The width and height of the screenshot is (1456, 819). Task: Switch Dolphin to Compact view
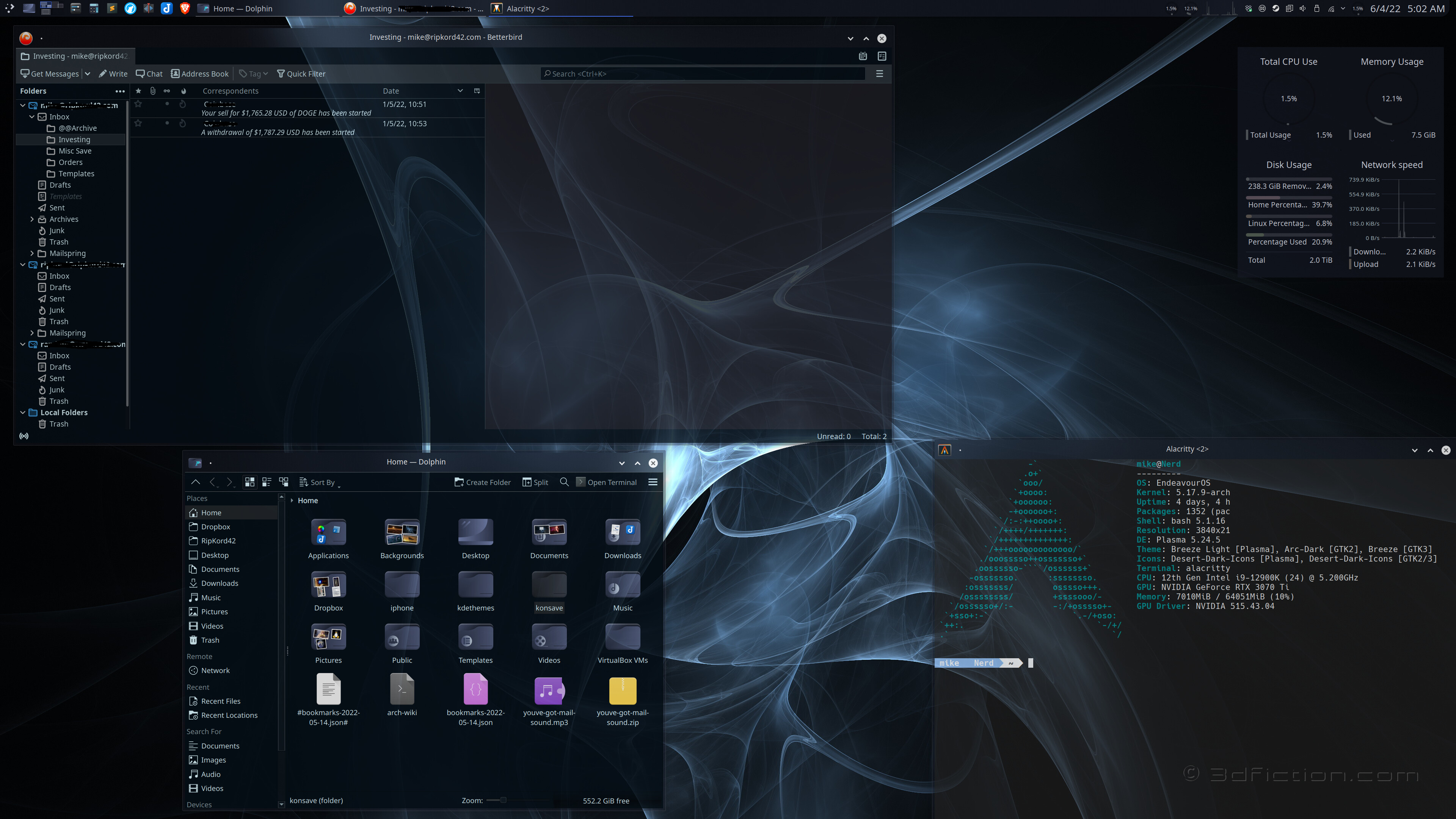pyautogui.click(x=267, y=482)
